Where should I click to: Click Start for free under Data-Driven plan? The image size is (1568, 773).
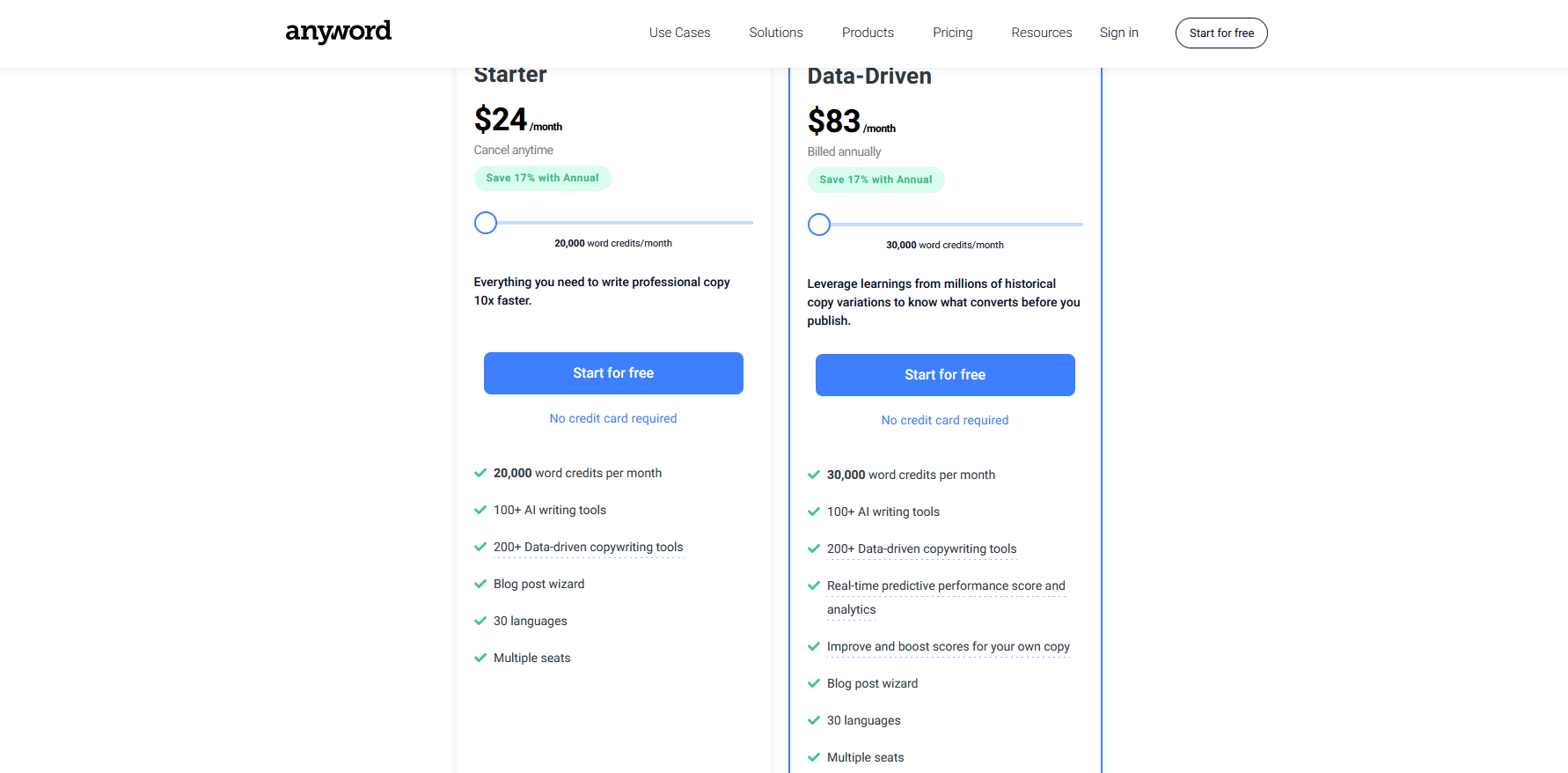point(945,375)
